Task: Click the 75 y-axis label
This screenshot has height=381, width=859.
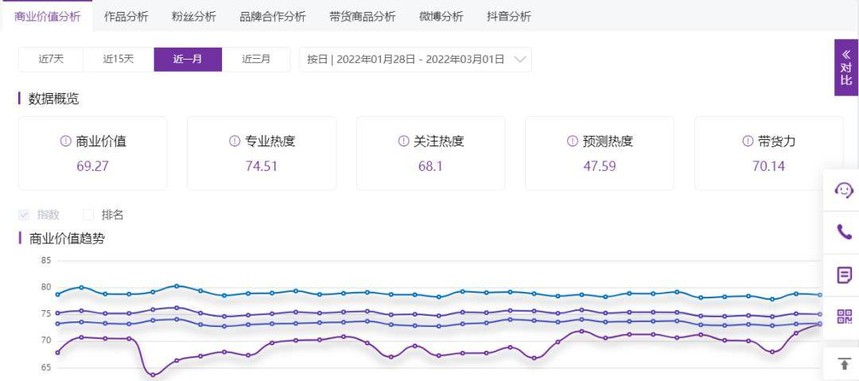Action: (45, 314)
